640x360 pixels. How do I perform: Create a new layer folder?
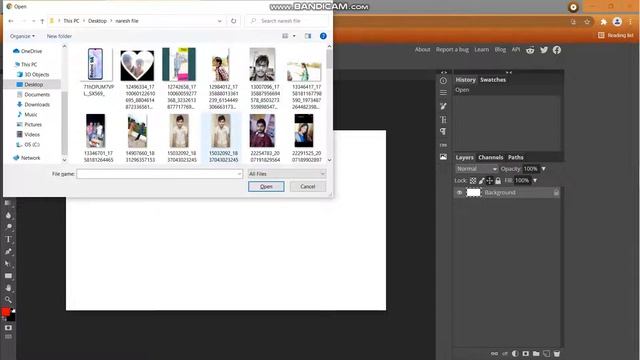tap(536, 353)
